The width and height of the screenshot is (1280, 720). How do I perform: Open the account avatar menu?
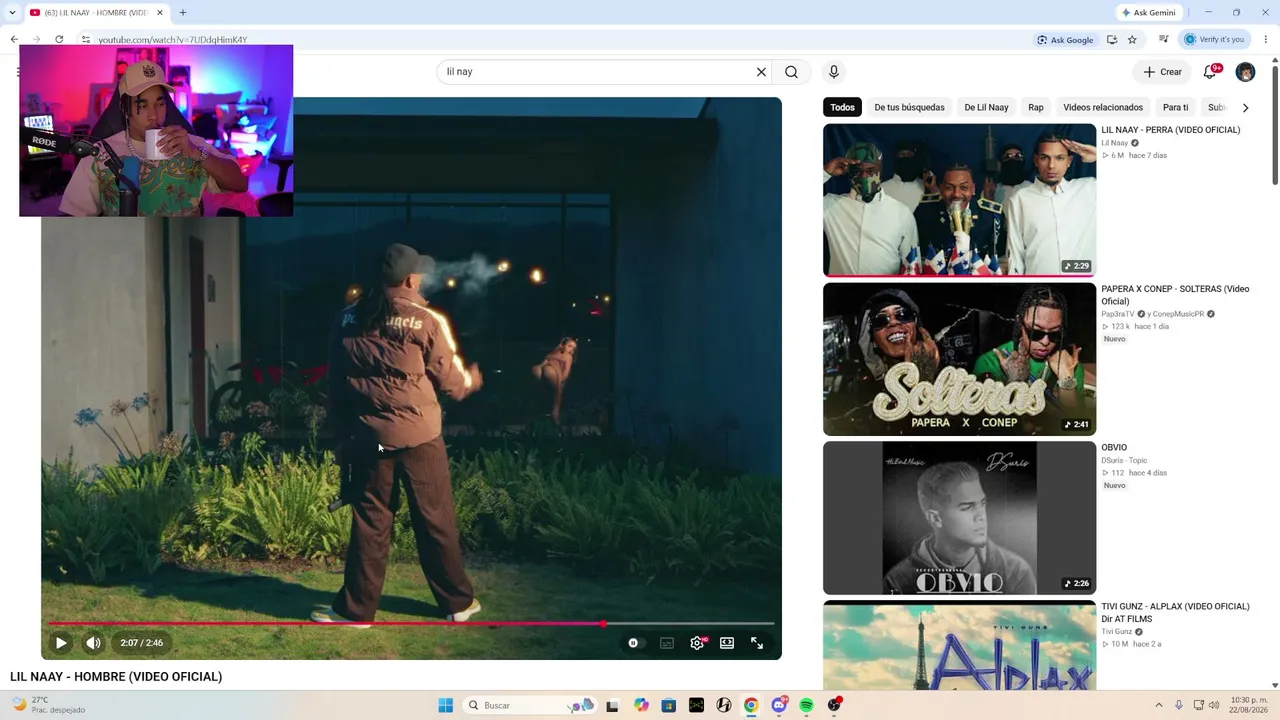pyautogui.click(x=1245, y=72)
